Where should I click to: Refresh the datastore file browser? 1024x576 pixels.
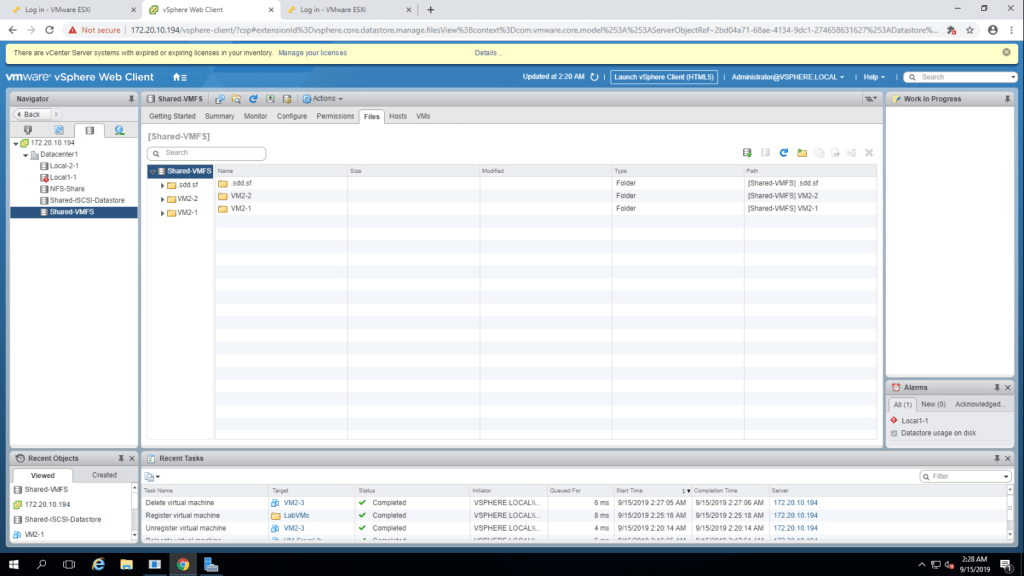784,153
